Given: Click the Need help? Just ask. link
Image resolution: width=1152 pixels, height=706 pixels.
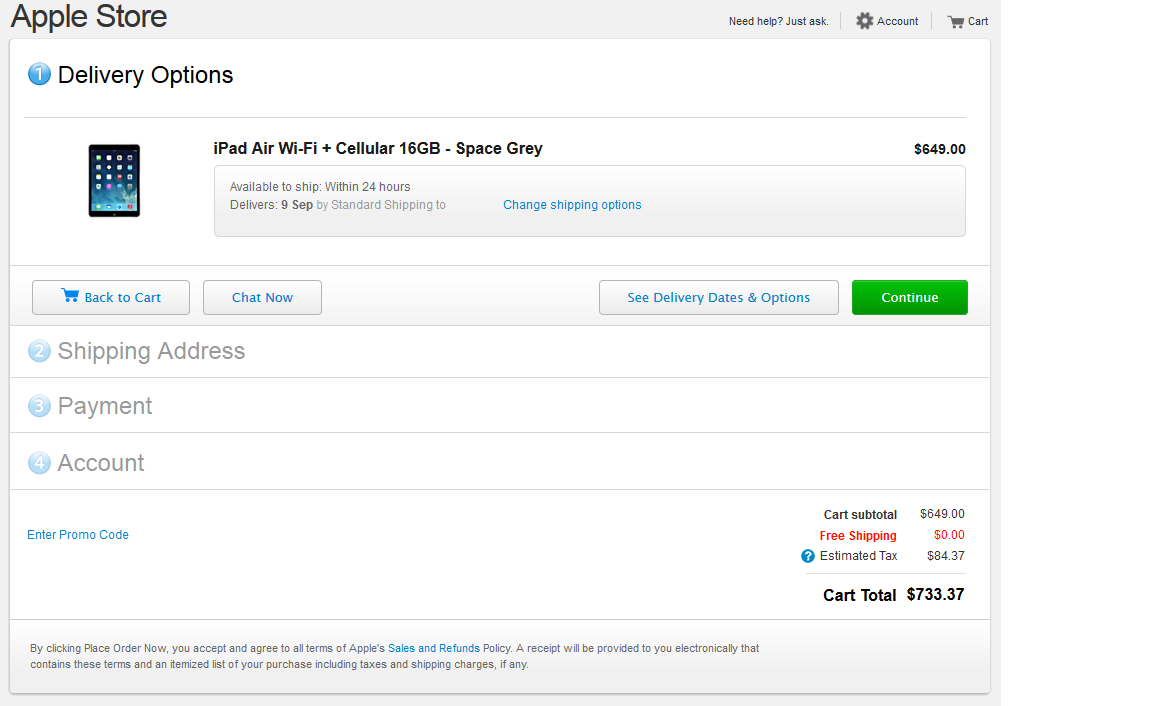Looking at the screenshot, I should pyautogui.click(x=778, y=21).
